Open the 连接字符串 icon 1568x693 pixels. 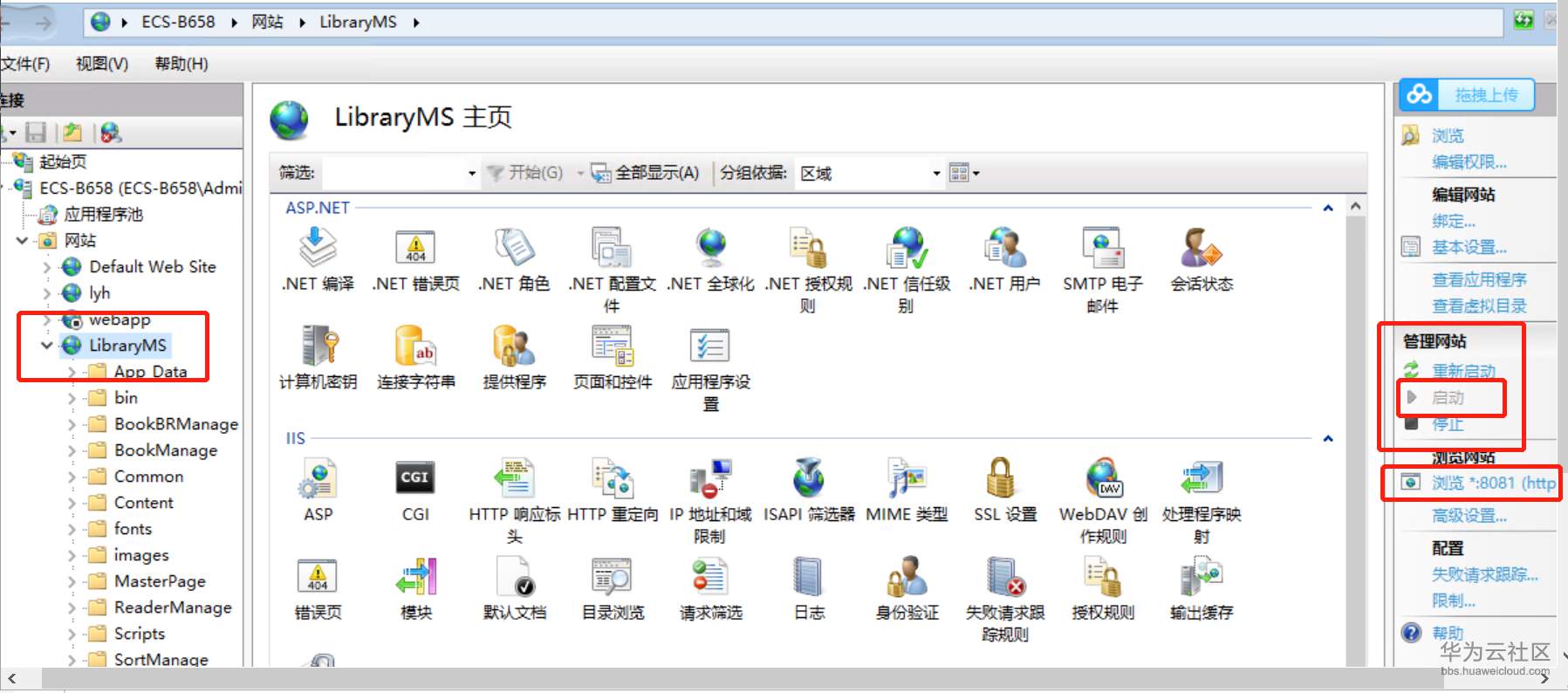point(415,346)
